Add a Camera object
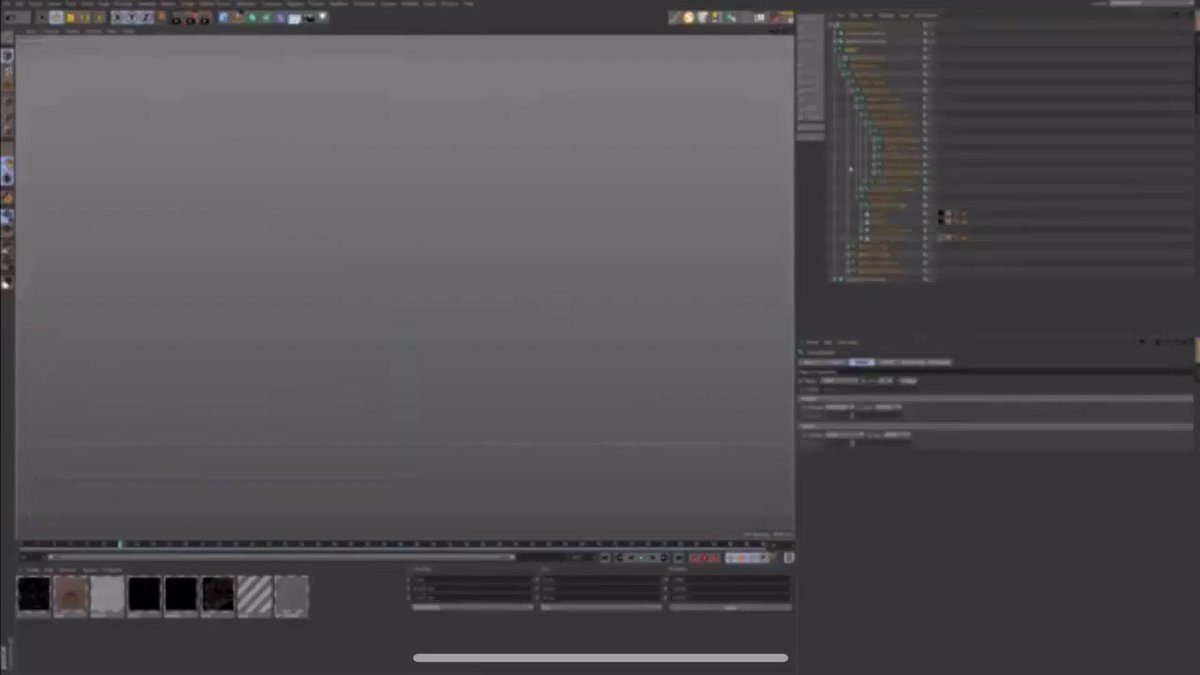Image resolution: width=1200 pixels, height=675 pixels. (310, 18)
